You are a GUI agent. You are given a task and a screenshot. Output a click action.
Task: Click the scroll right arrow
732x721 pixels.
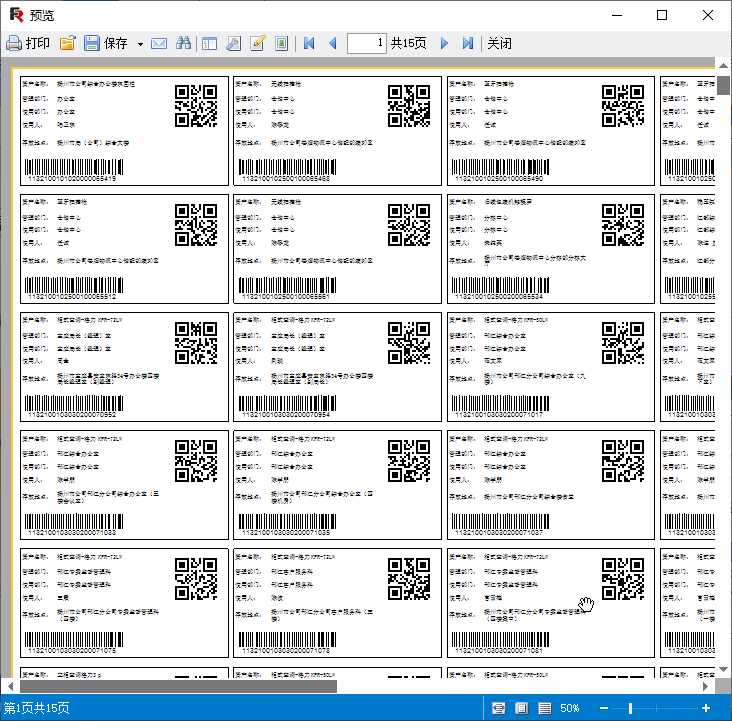coord(705,686)
